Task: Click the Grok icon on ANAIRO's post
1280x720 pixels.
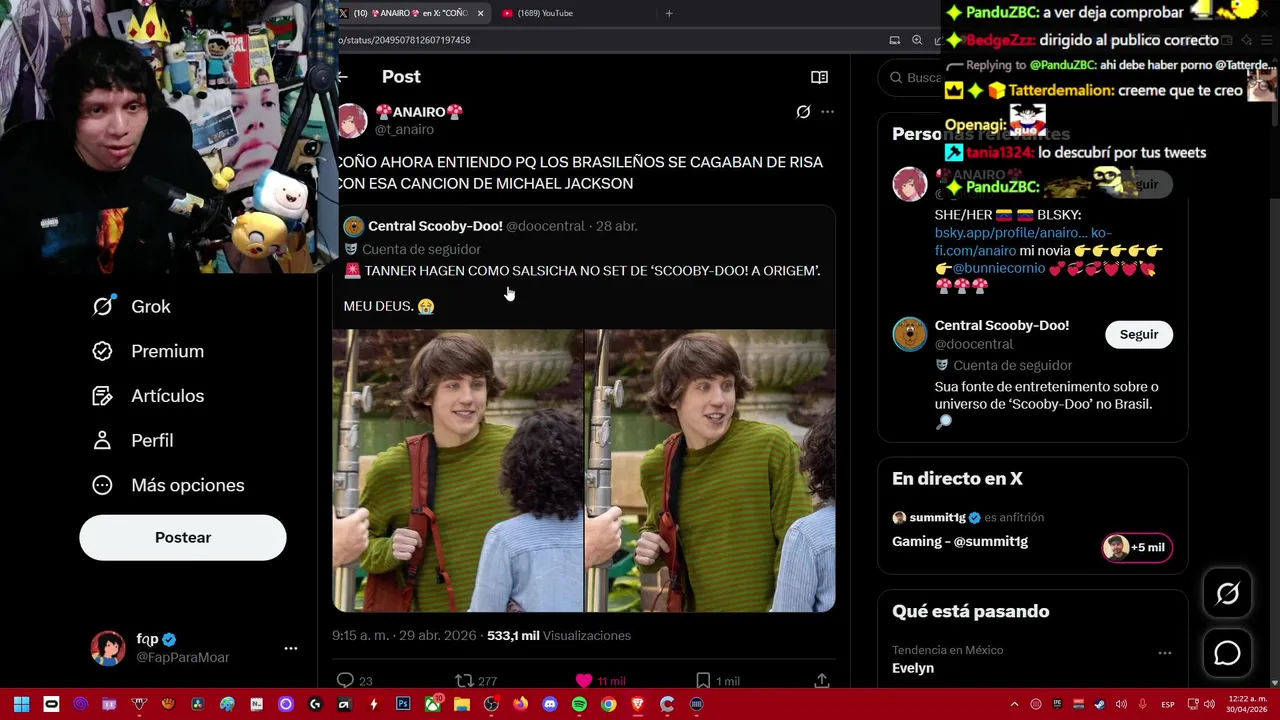Action: [x=803, y=112]
